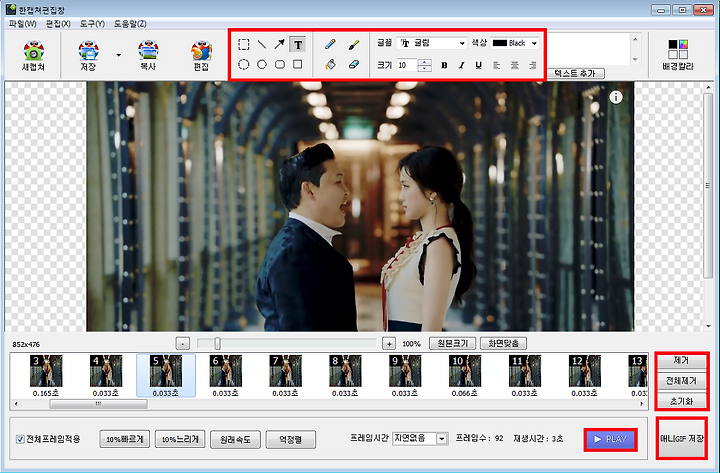Viewport: 720px width, 473px height.
Task: Click the 애니GIF 저장 save button
Action: pyautogui.click(x=682, y=439)
